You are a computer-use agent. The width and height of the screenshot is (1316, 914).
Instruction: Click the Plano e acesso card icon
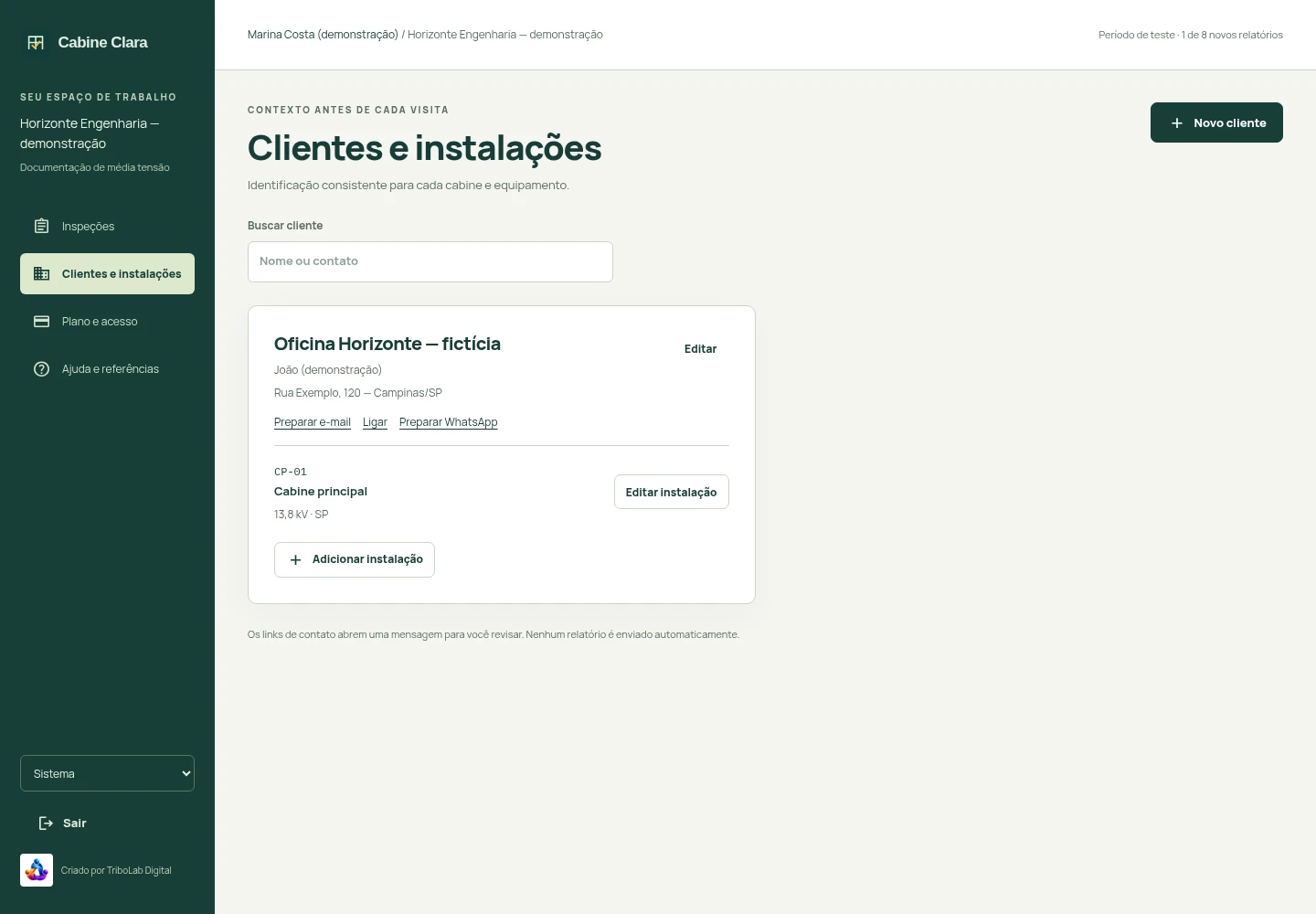41,321
